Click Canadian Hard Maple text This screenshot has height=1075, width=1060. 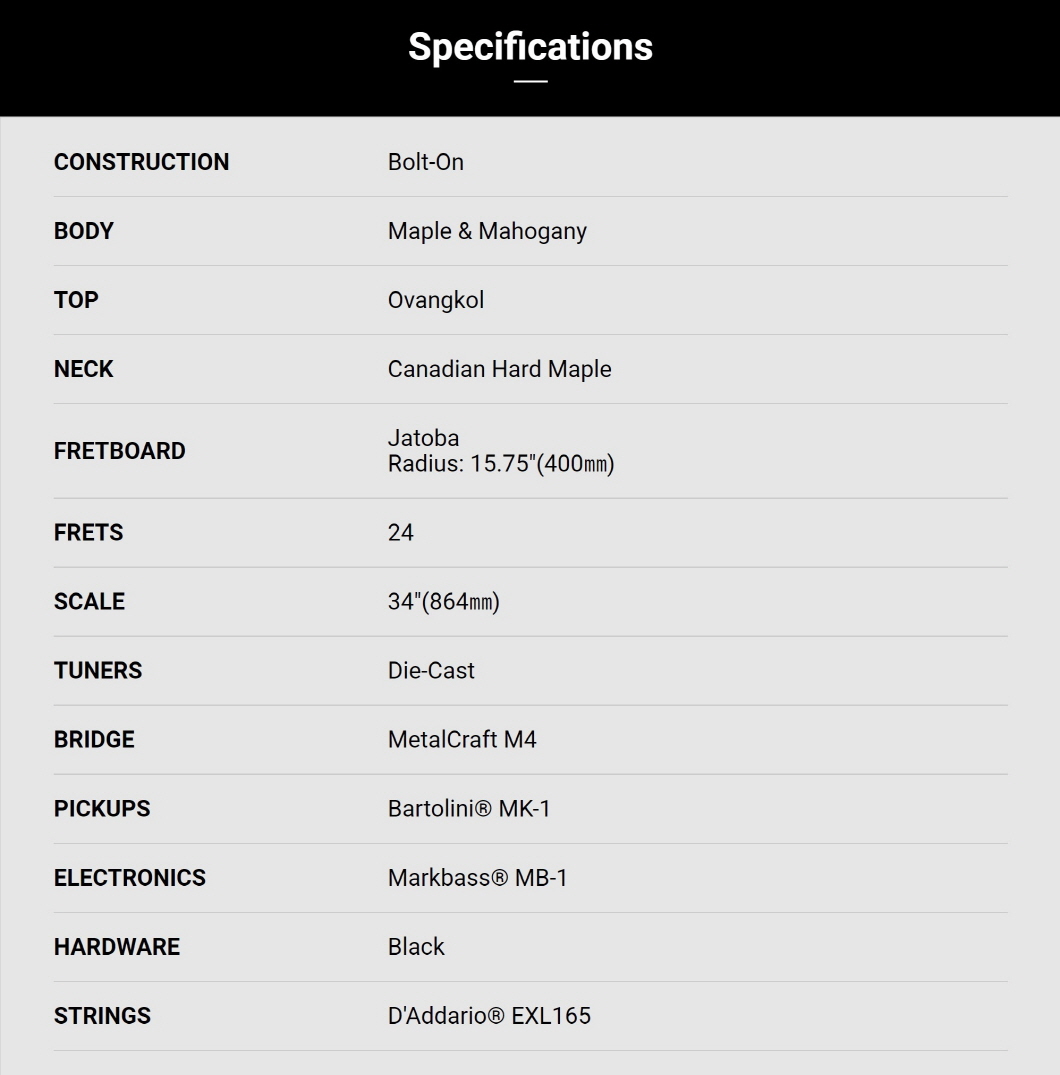point(500,369)
